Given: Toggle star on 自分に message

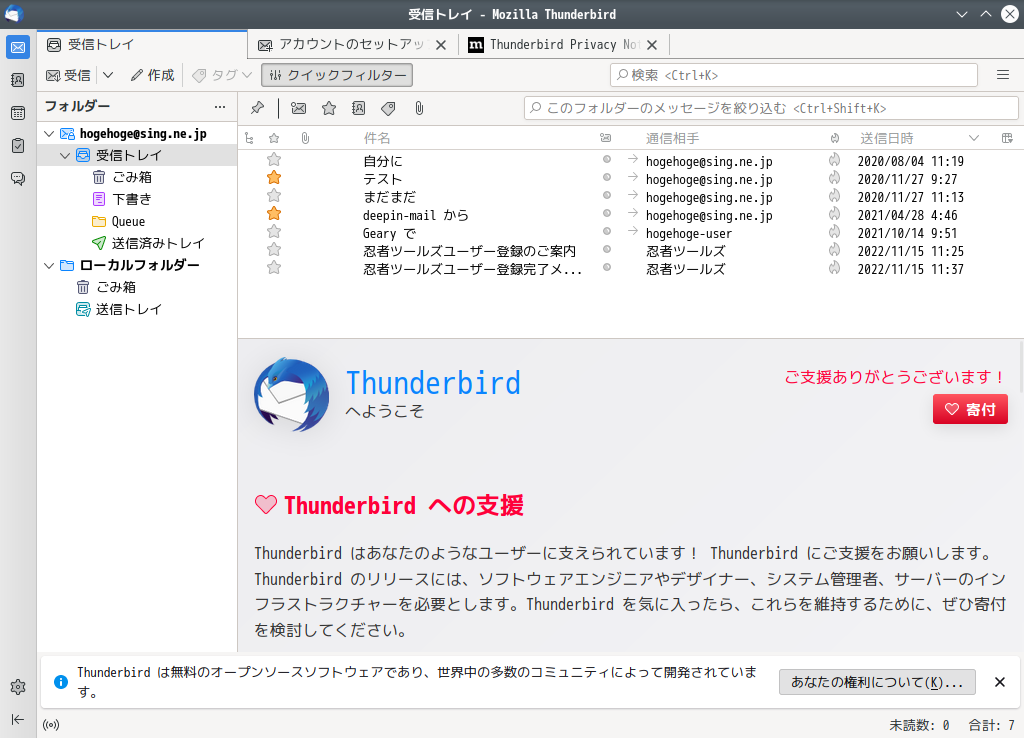Looking at the screenshot, I should 274,159.
